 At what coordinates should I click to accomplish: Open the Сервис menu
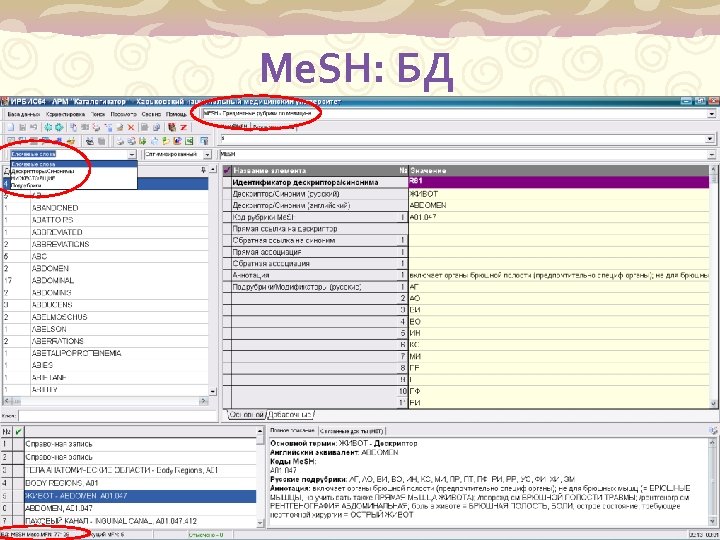point(151,114)
